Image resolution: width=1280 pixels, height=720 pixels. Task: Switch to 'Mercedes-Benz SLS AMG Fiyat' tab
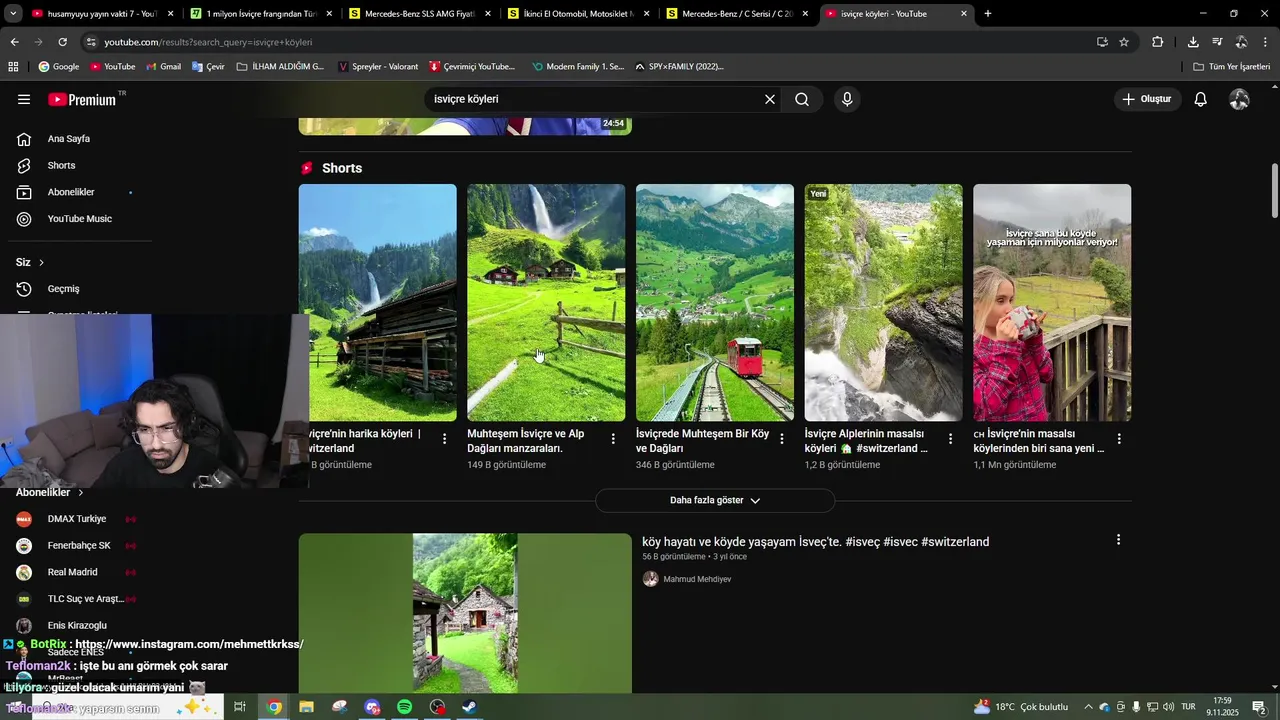pyautogui.click(x=419, y=14)
